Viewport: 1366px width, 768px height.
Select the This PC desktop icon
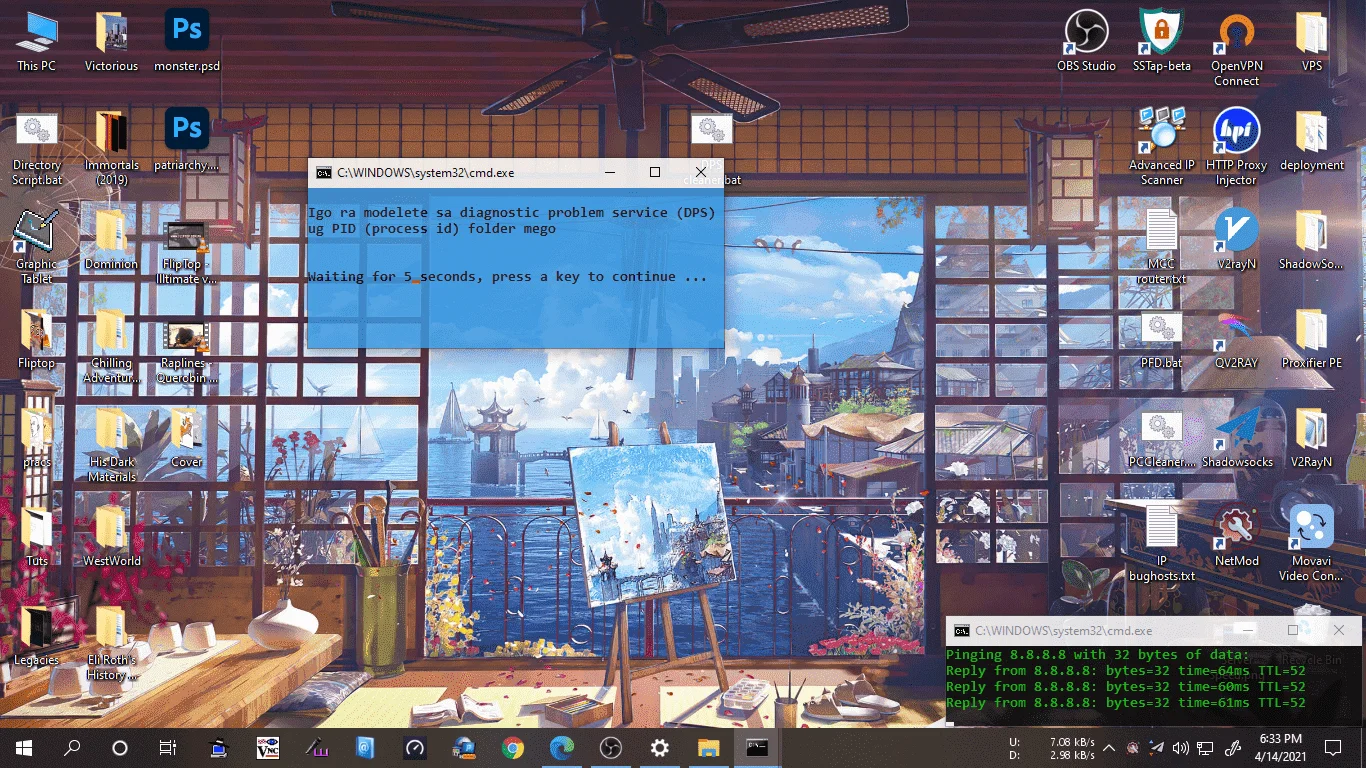pyautogui.click(x=36, y=42)
